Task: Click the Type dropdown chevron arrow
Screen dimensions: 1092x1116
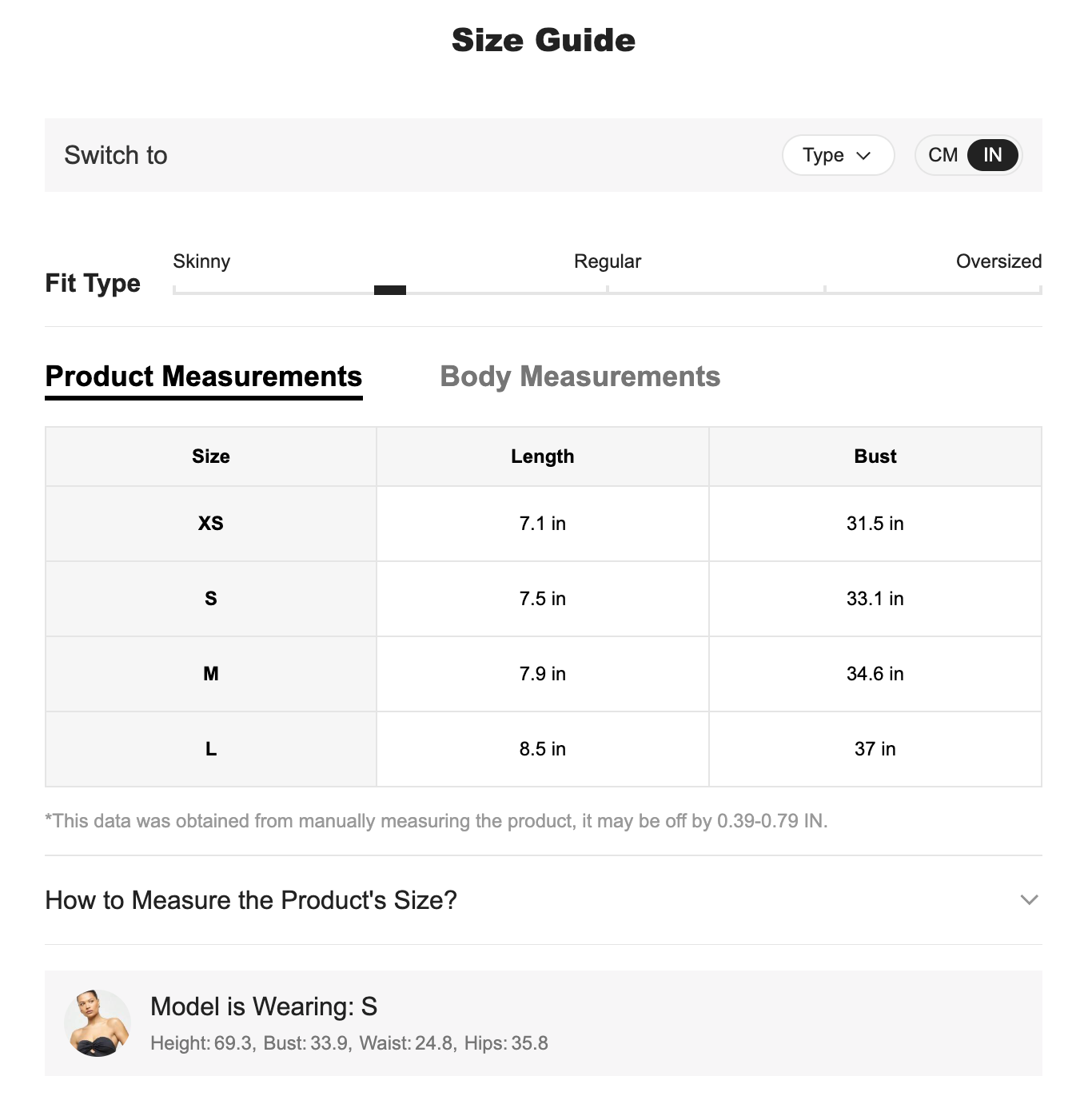Action: tap(863, 156)
